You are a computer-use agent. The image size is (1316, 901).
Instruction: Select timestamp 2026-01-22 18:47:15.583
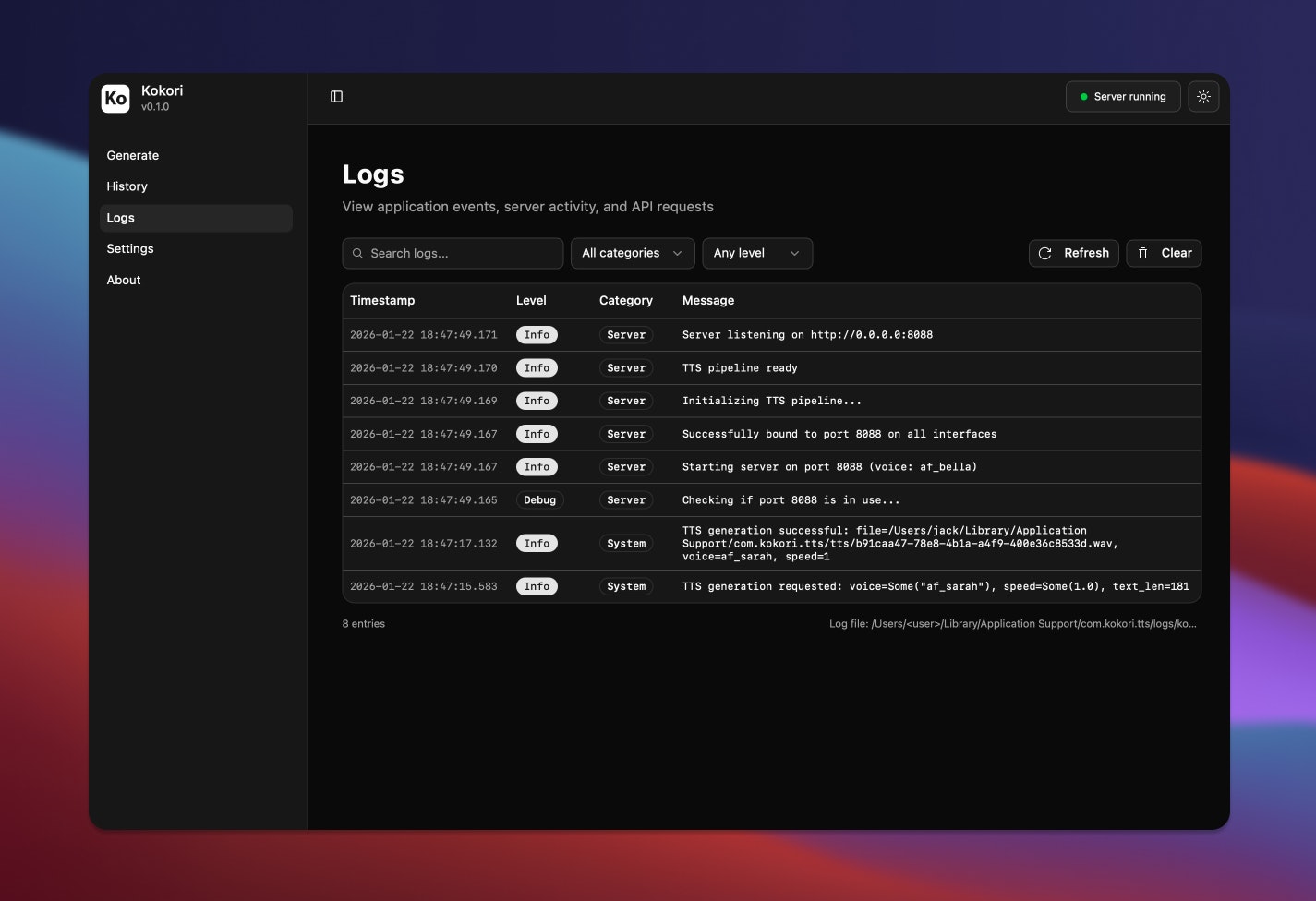(x=424, y=587)
